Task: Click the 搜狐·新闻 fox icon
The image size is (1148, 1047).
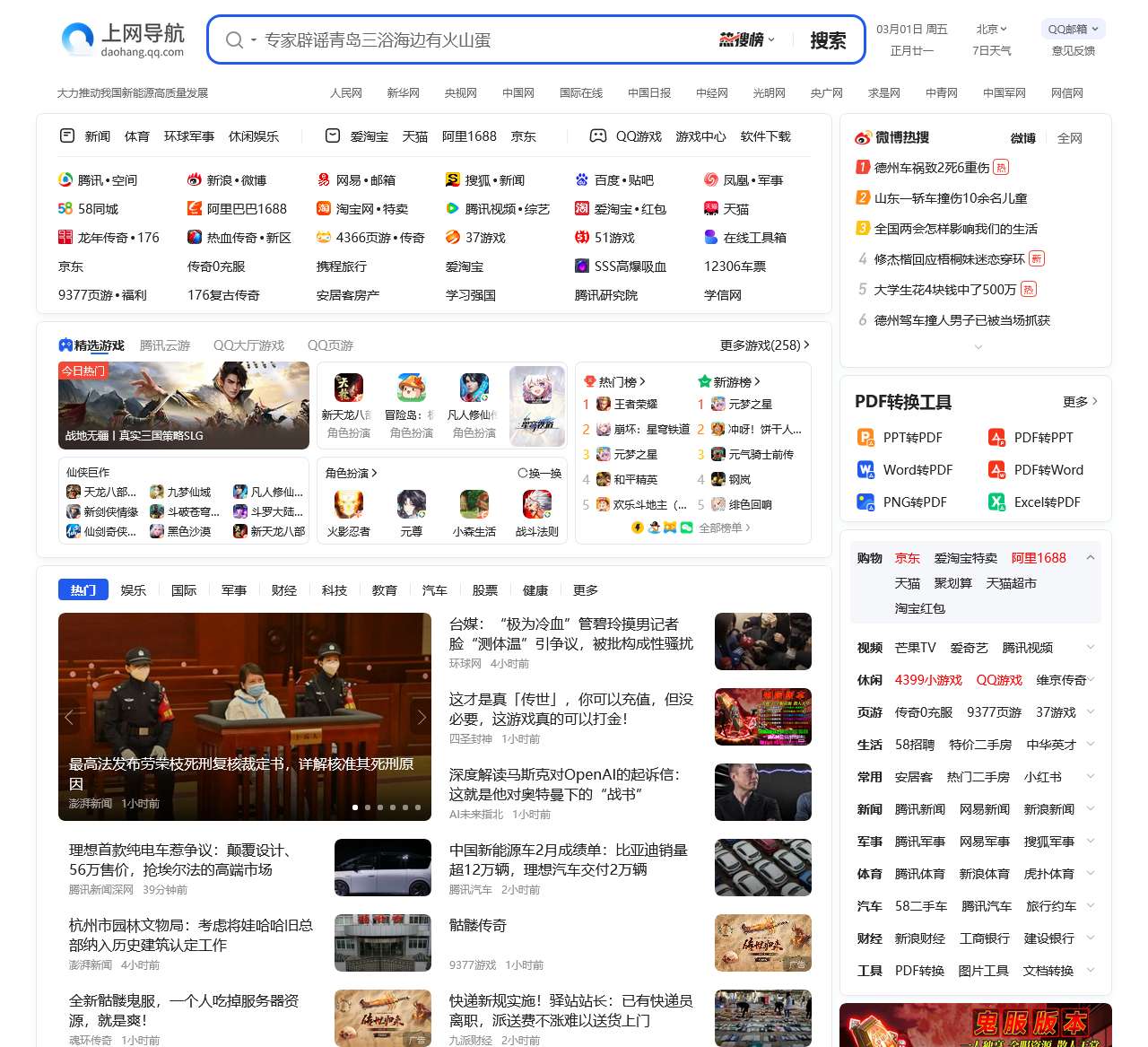Action: [453, 179]
